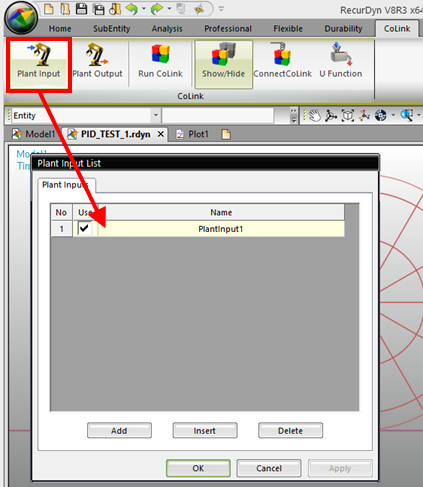
Task: Select the ConnectCoLink icon
Action: [x=282, y=61]
